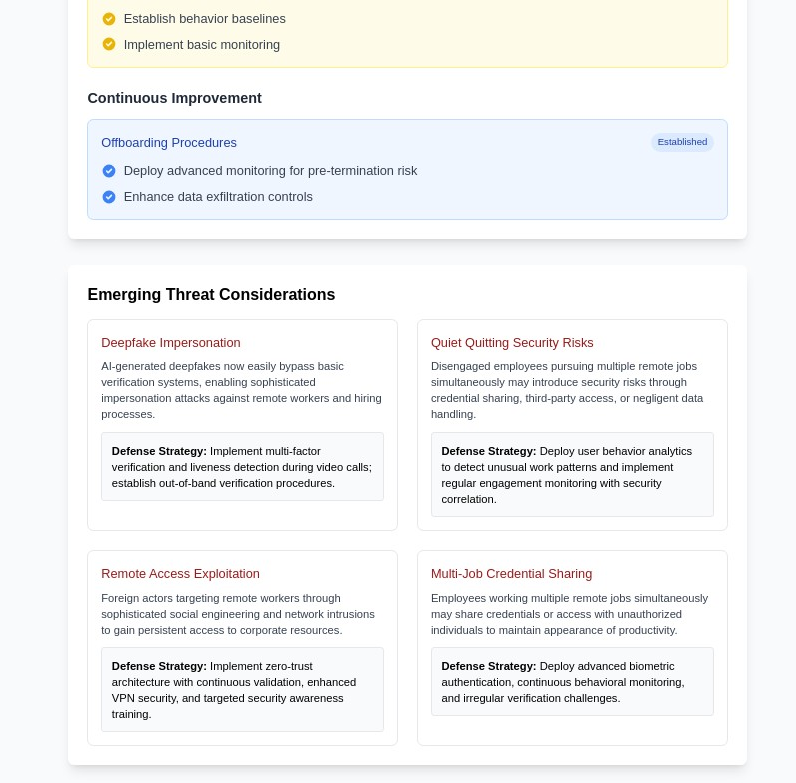Image resolution: width=796 pixels, height=783 pixels.
Task: Click the Continuous Improvement section heading
Action: pyautogui.click(x=174, y=98)
